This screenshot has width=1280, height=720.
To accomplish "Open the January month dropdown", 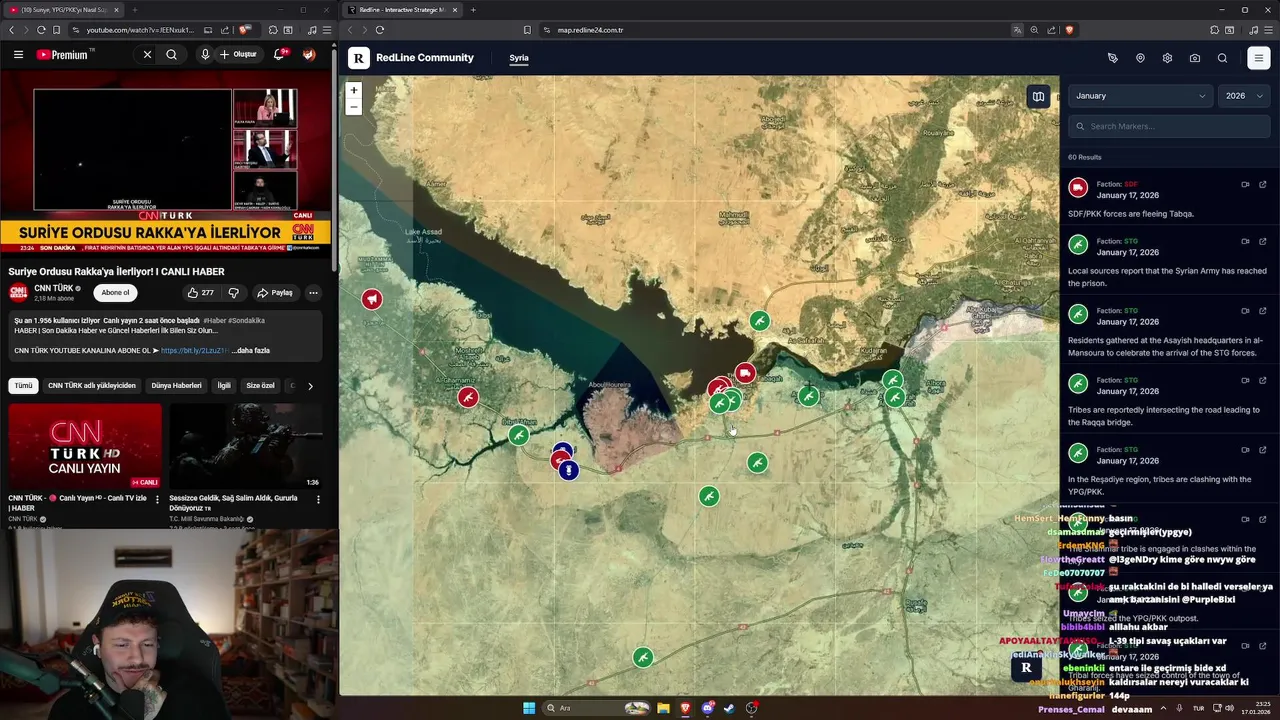I will click(x=1140, y=96).
